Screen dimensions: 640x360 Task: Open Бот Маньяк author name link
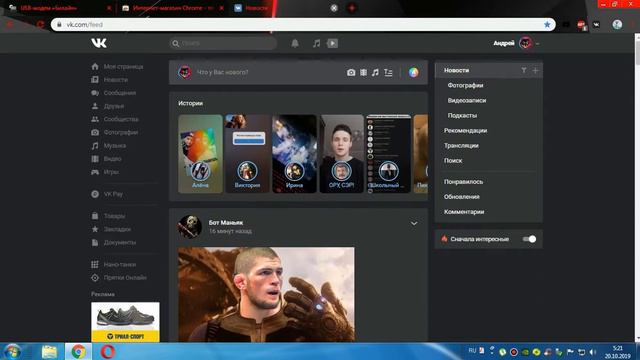pyautogui.click(x=226, y=222)
